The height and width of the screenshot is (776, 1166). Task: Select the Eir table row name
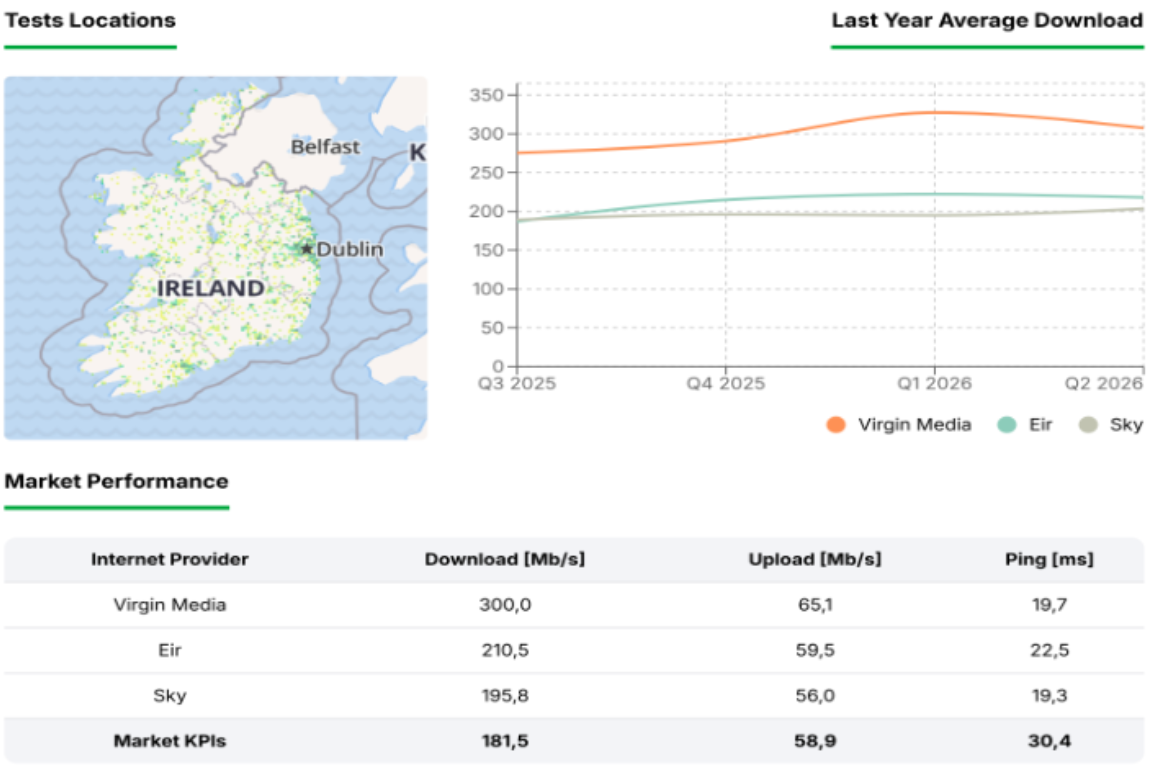click(170, 650)
